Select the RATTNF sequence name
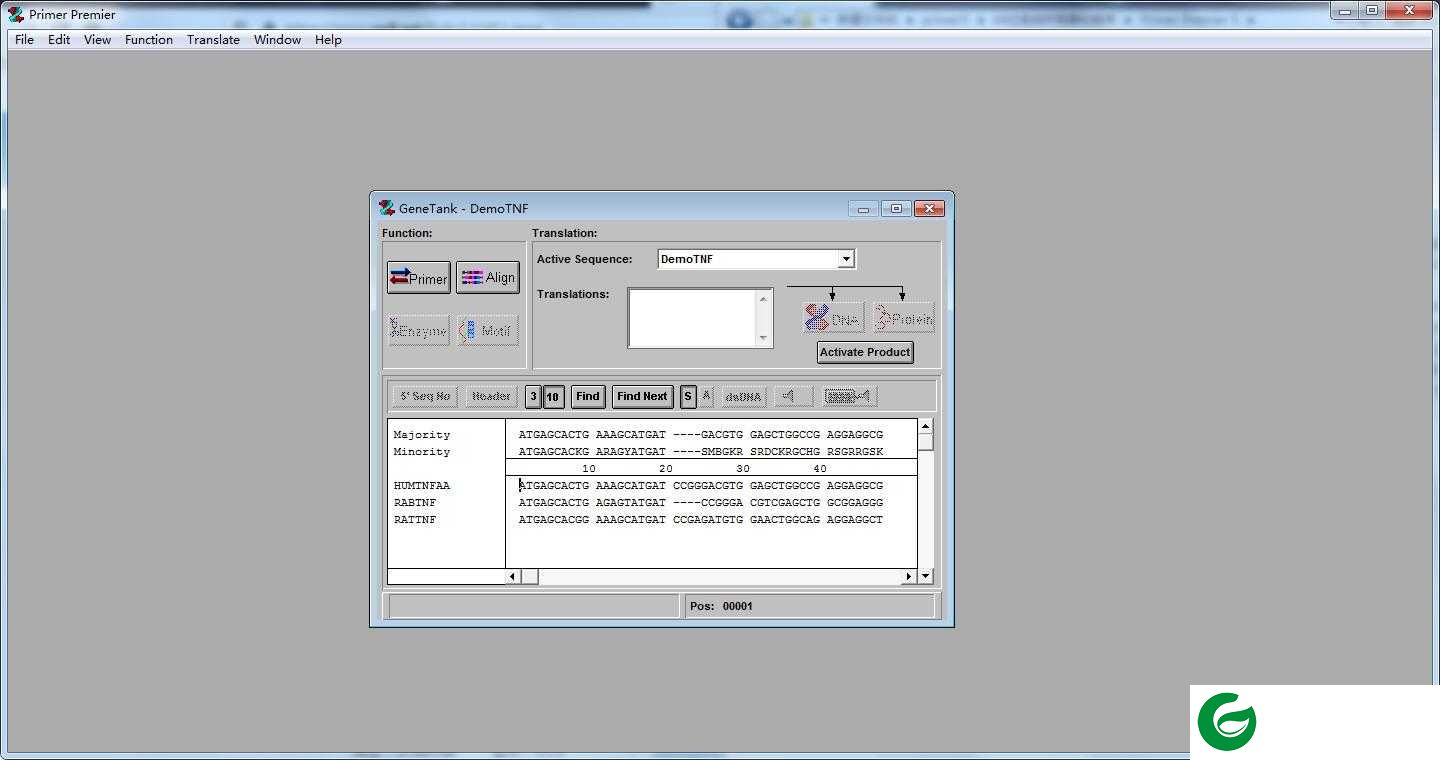 (415, 519)
